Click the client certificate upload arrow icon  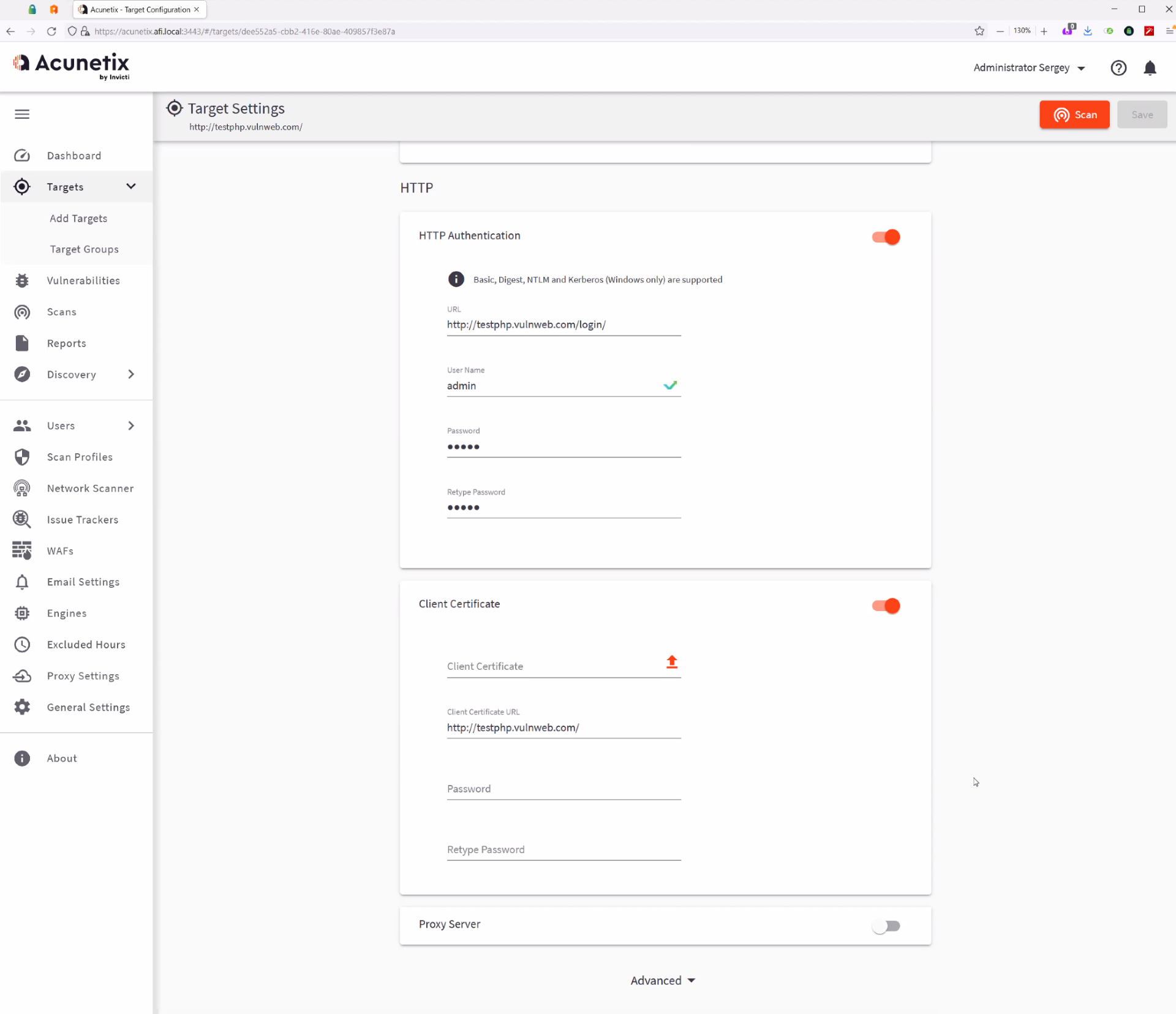tap(672, 662)
